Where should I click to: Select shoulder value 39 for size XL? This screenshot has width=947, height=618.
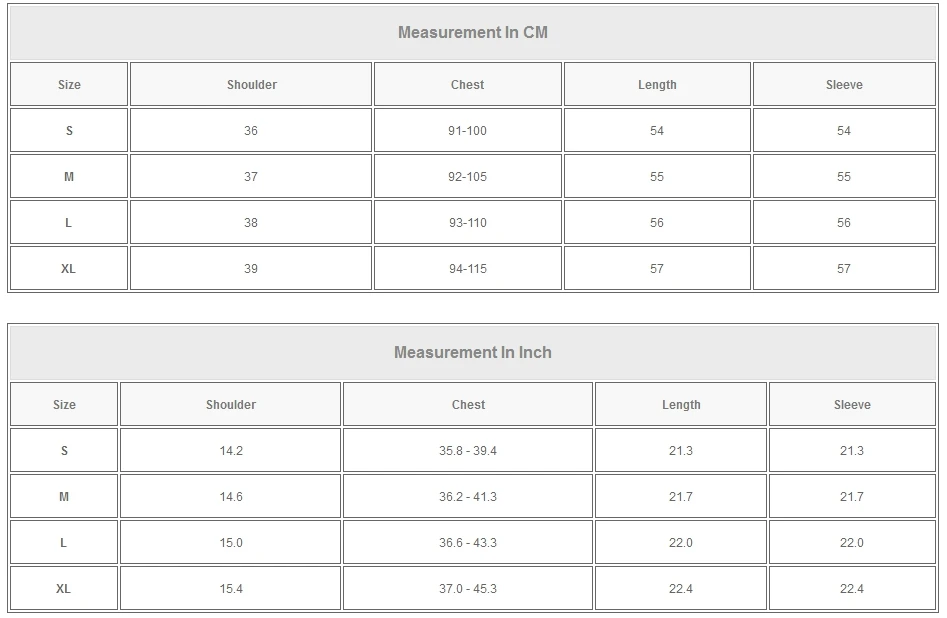pos(251,269)
